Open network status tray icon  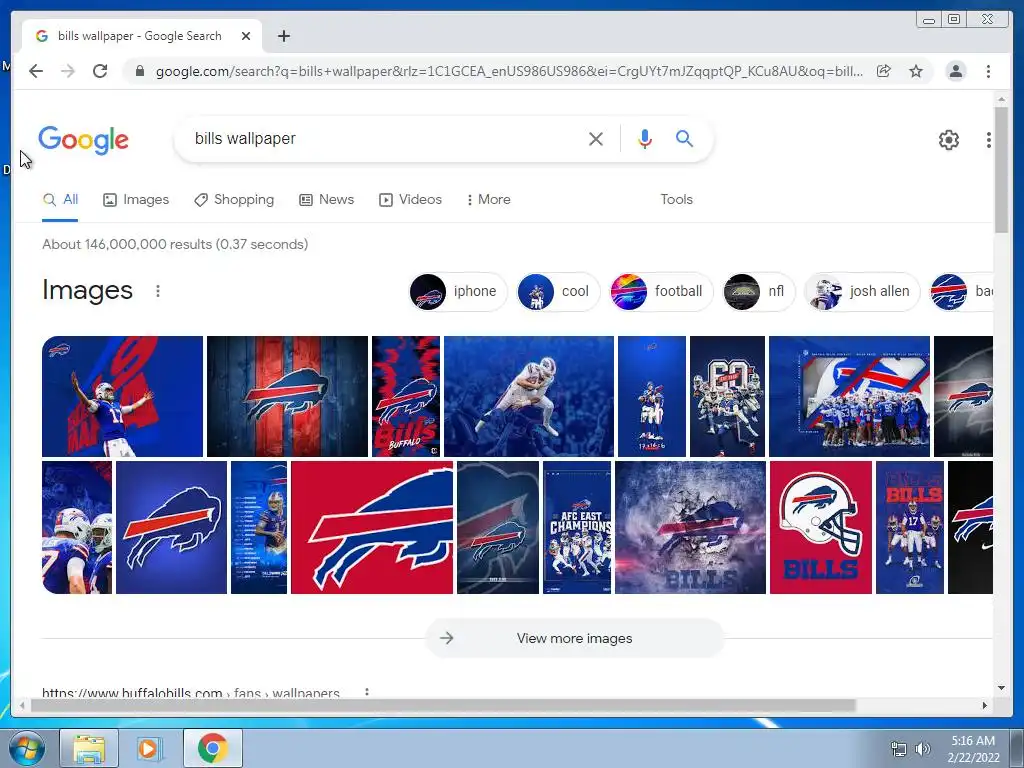pos(899,749)
